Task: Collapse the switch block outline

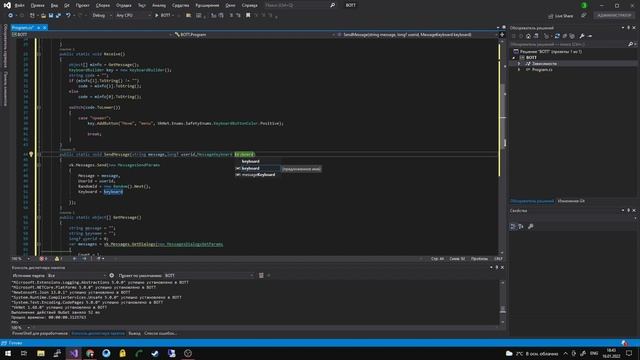Action: [39, 107]
